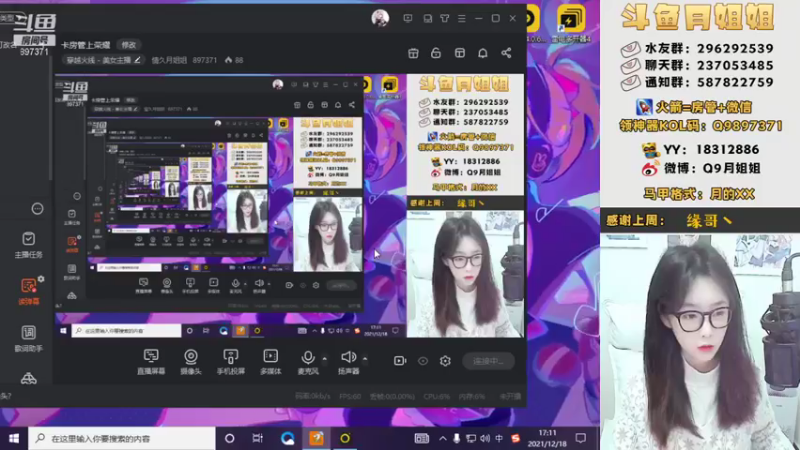The height and width of the screenshot is (450, 800).
Task: Open Cortana circle on the taskbar
Action: click(x=230, y=438)
